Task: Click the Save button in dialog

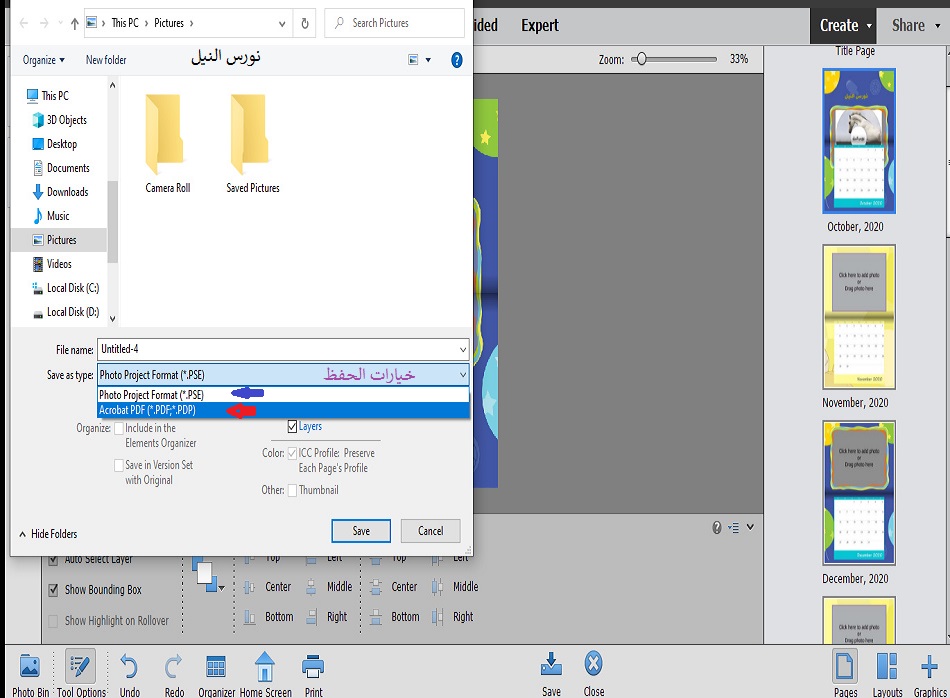Action: pyautogui.click(x=361, y=531)
